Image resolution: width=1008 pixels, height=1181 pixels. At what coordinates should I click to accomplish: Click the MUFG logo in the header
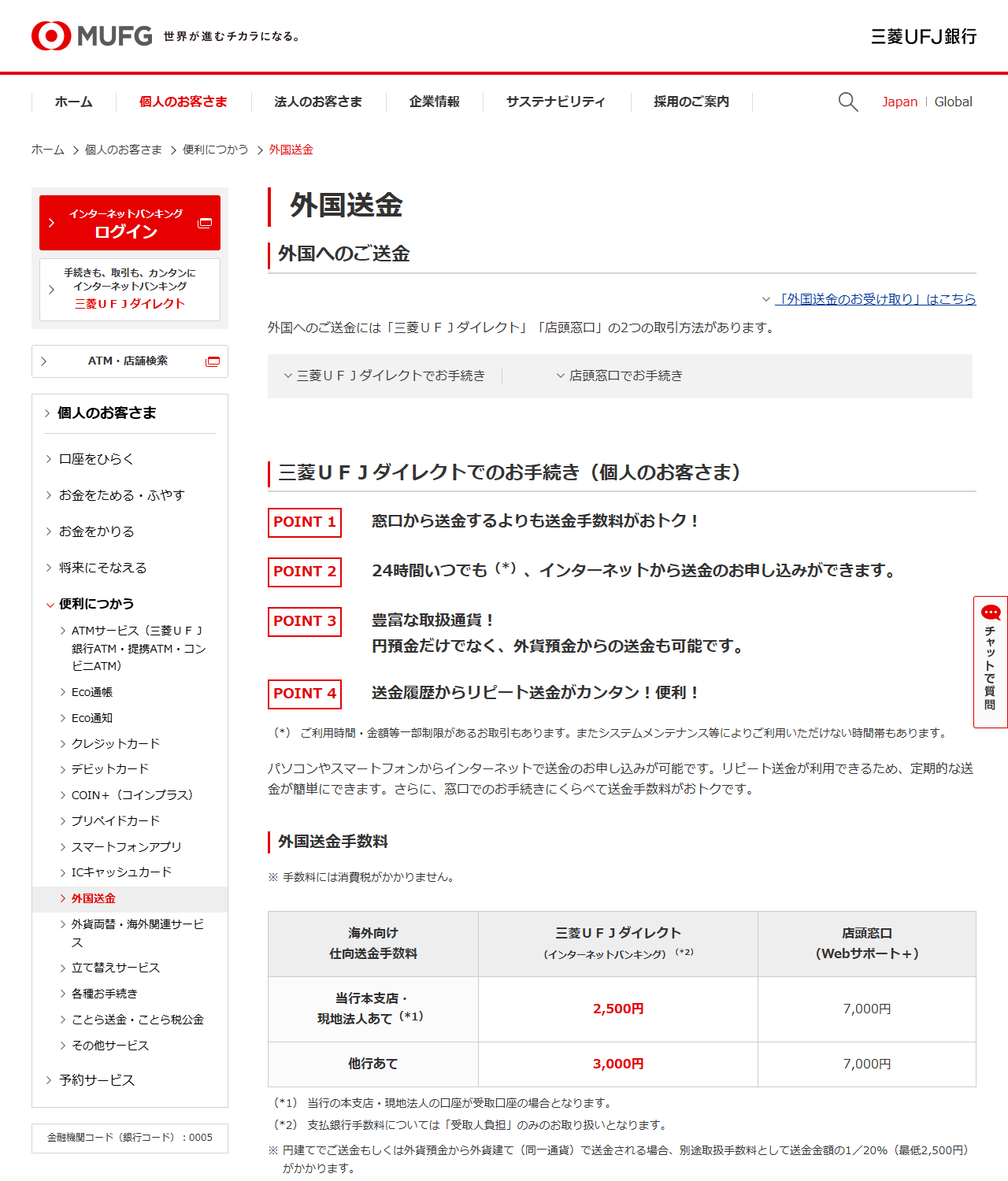click(92, 36)
